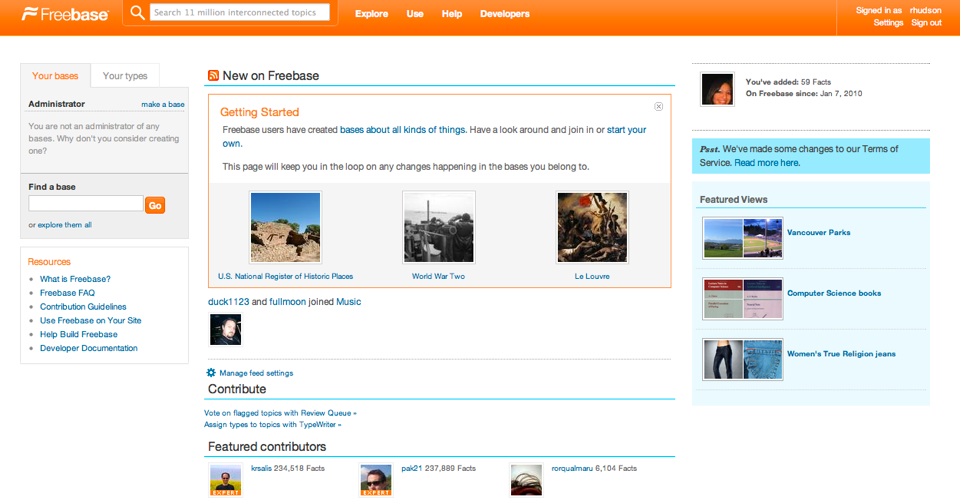
Task: Open Help Build Freebase link
Action: [x=79, y=334]
